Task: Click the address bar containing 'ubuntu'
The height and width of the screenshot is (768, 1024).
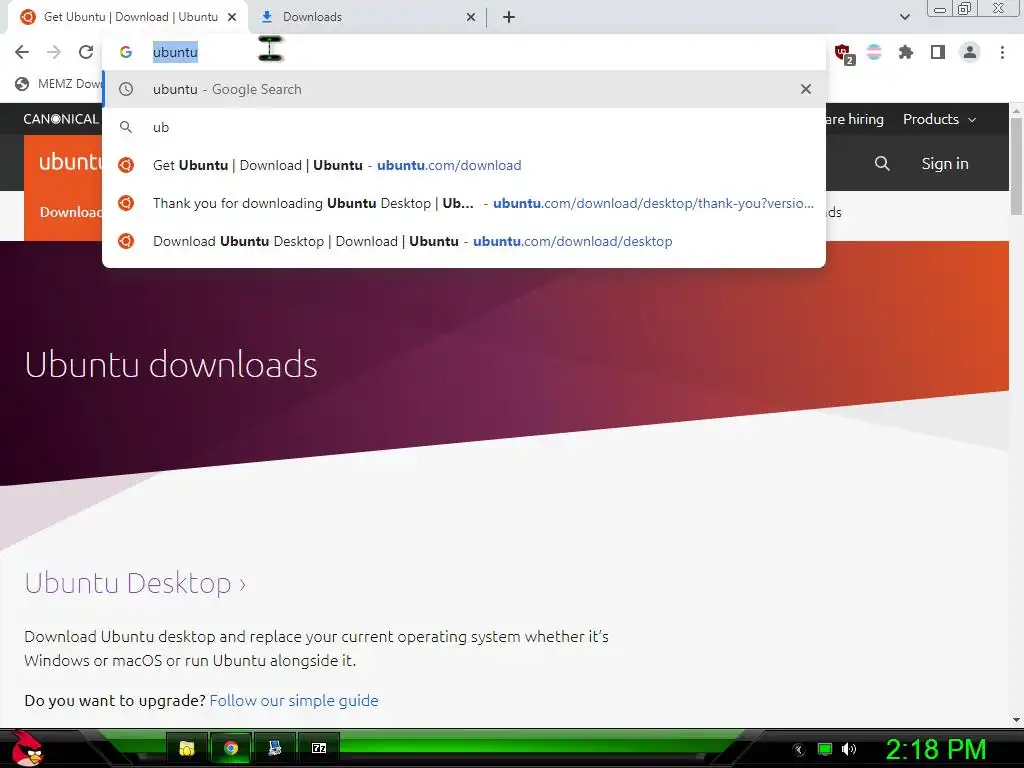Action: click(464, 52)
